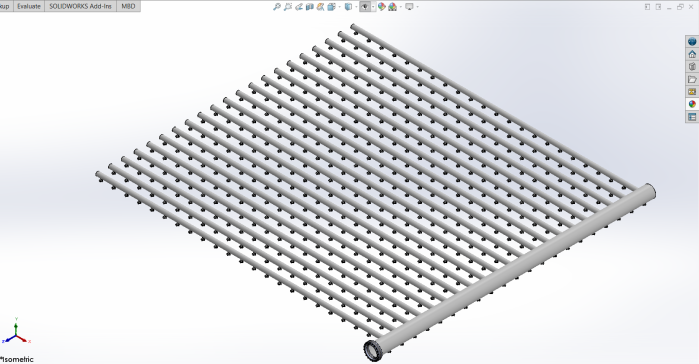Open the File Explorer folder tab
699x364 pixels.
692,79
